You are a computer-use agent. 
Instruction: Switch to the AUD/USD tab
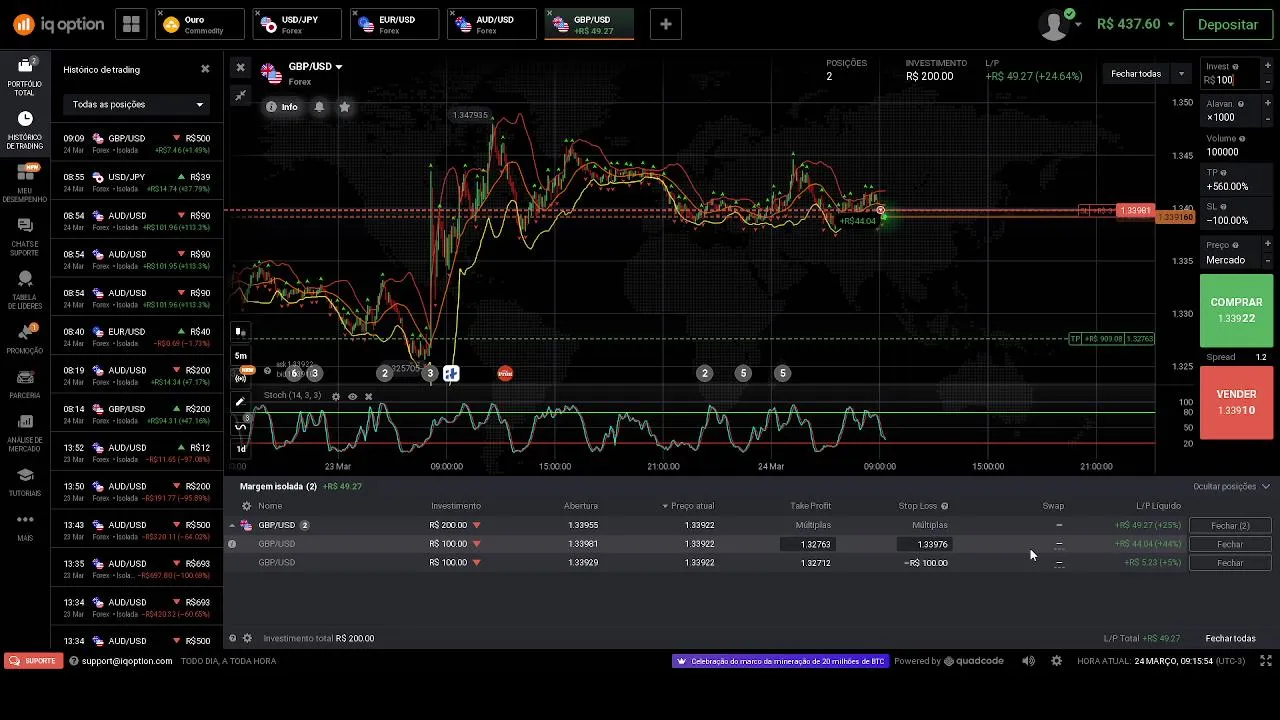click(x=493, y=25)
